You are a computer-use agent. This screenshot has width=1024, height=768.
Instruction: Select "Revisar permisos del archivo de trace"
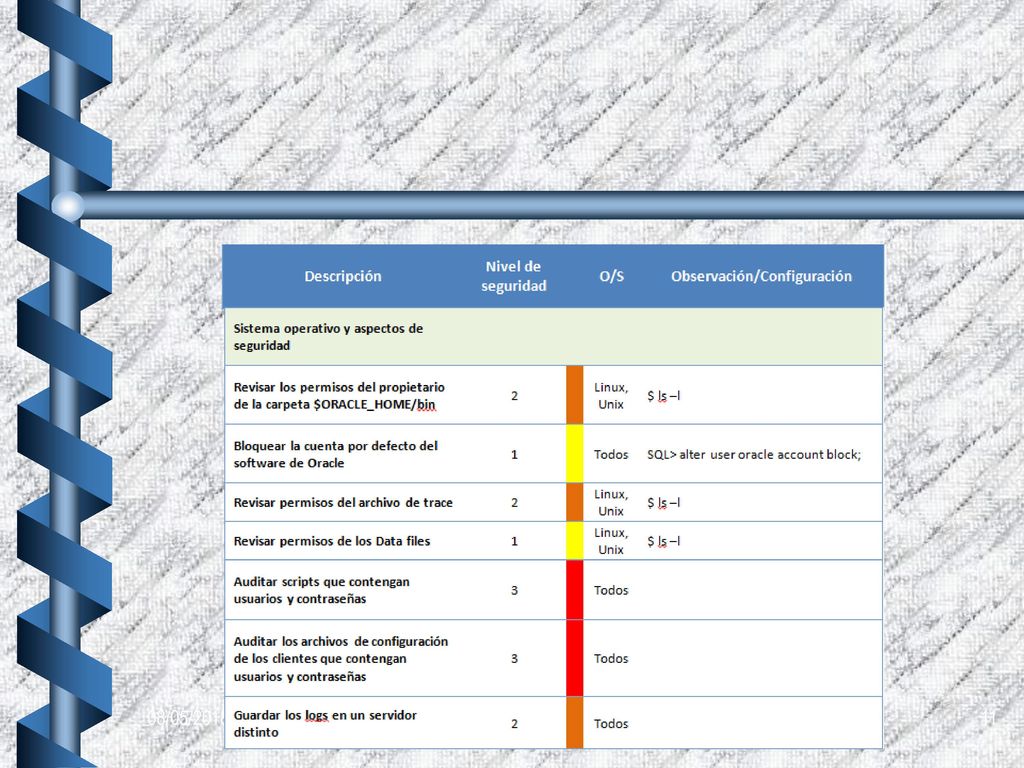(343, 502)
